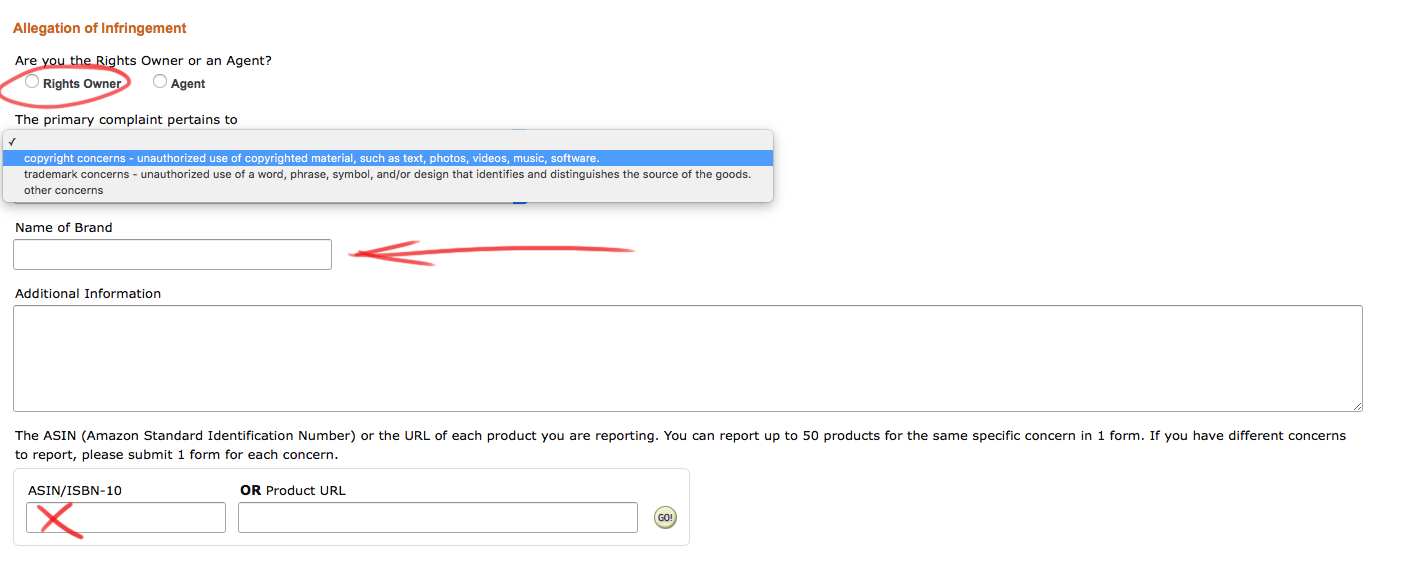This screenshot has width=1419, height=566.
Task: Click the Name of Brand text field
Action: pos(172,254)
